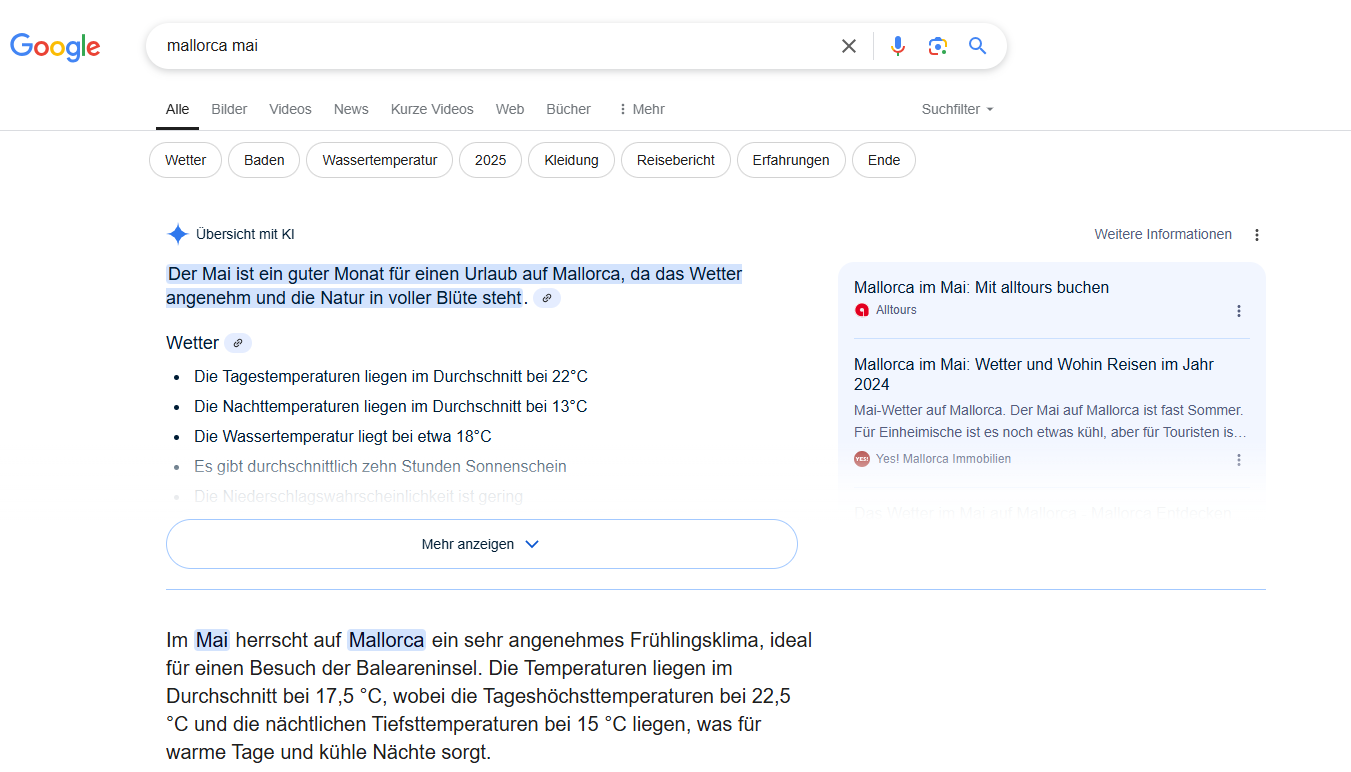
Task: Open three-dot menu for Yes! Mallorca Immobilien
Action: (1239, 460)
